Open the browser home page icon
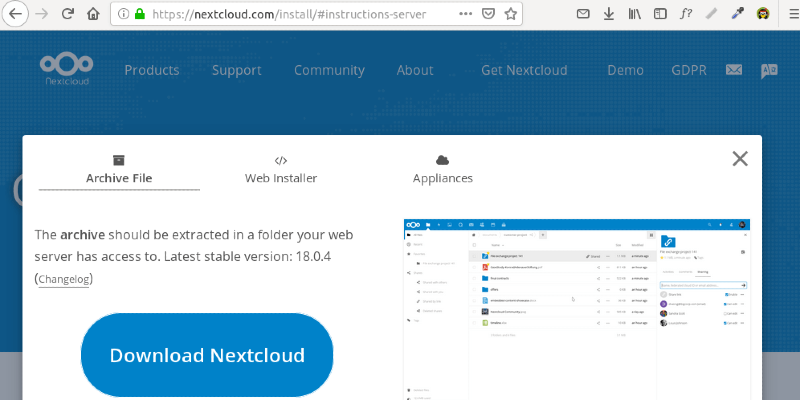The width and height of the screenshot is (800, 400). [93, 14]
